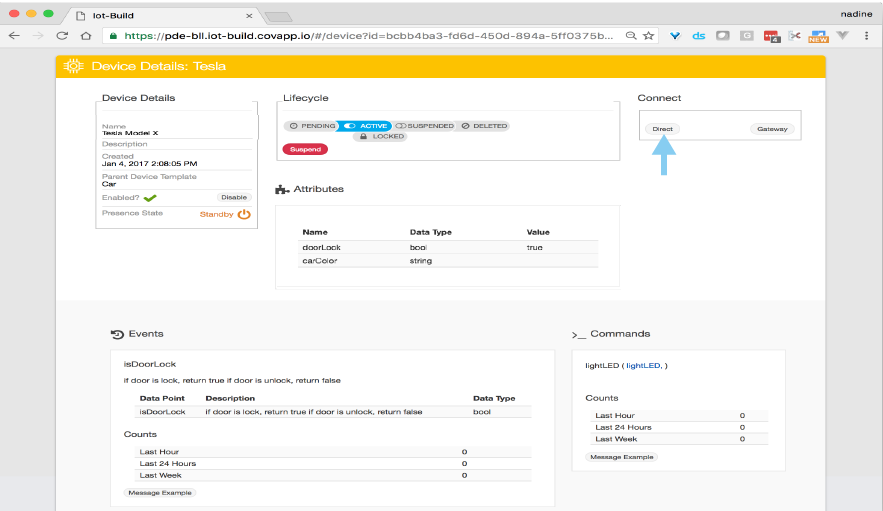This screenshot has height=511, width=883.
Task: Open the Chrome three-dot menu
Action: tap(867, 35)
